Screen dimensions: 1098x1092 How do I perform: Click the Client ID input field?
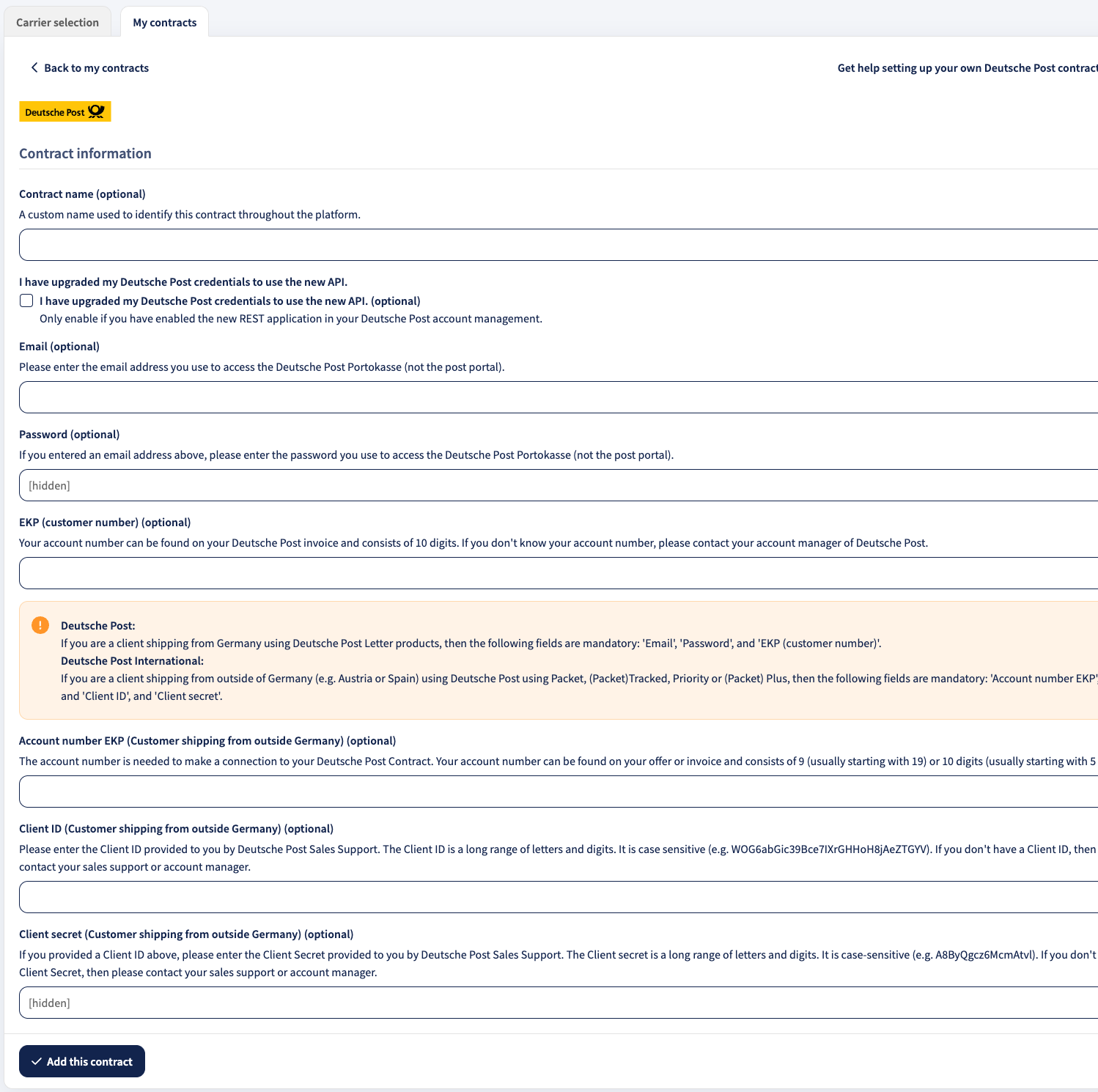pos(559,897)
